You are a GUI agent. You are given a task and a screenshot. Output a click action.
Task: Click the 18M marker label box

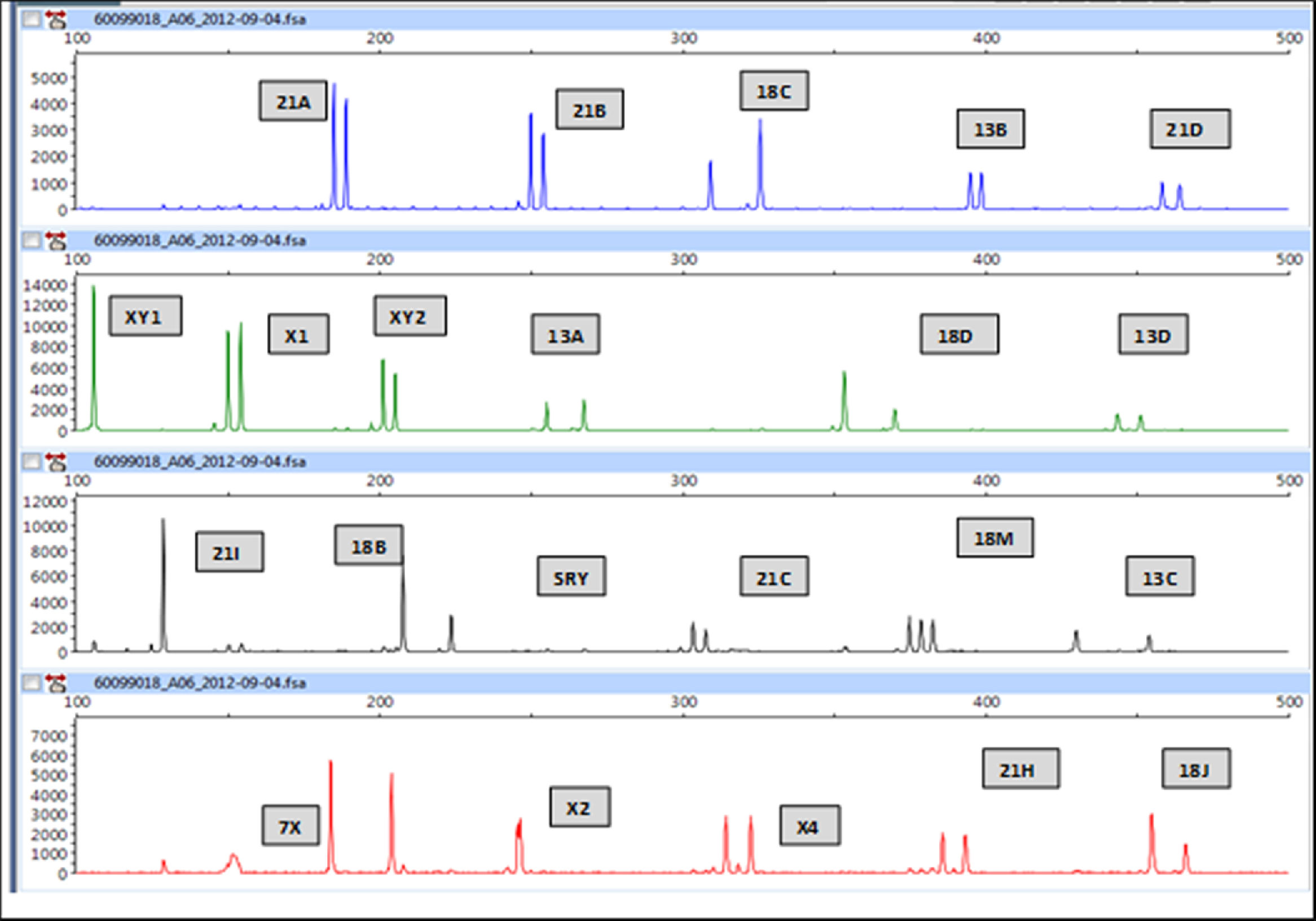pos(994,538)
